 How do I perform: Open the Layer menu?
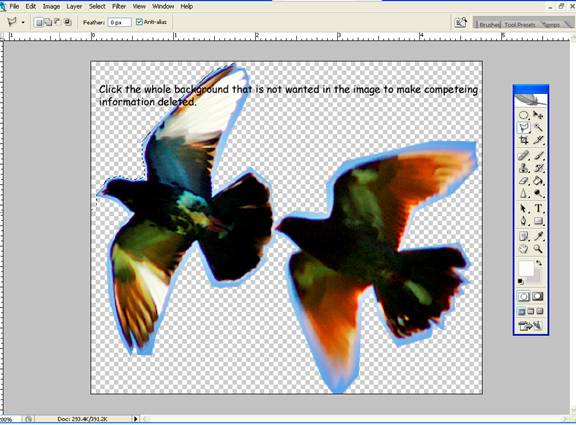(74, 6)
